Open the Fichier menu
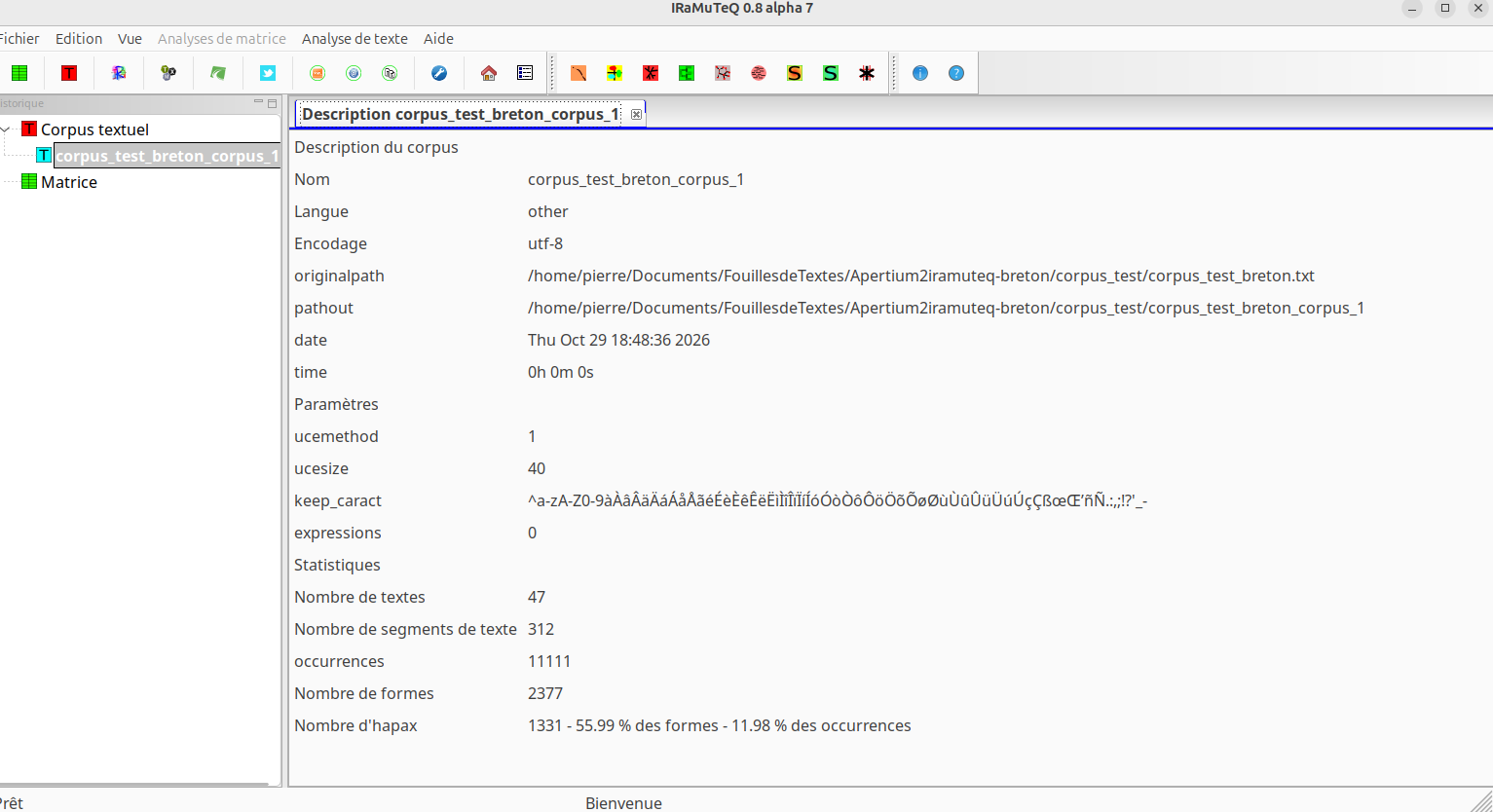Screen dimensions: 1493x812 coord(19,39)
